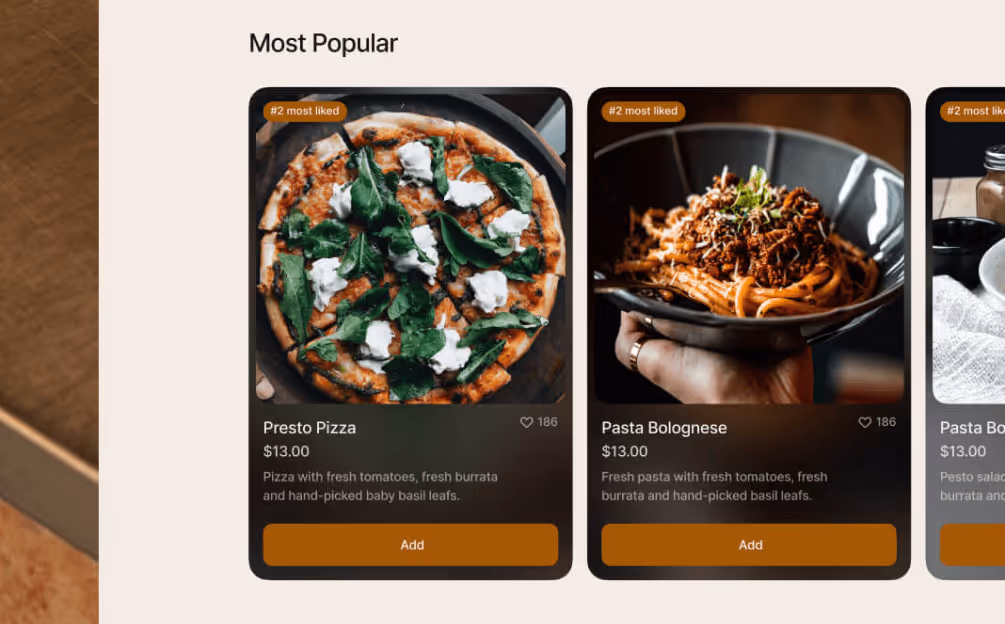Like Pasta Bolognese with heart icon
The image size is (1005, 624).
(x=865, y=422)
